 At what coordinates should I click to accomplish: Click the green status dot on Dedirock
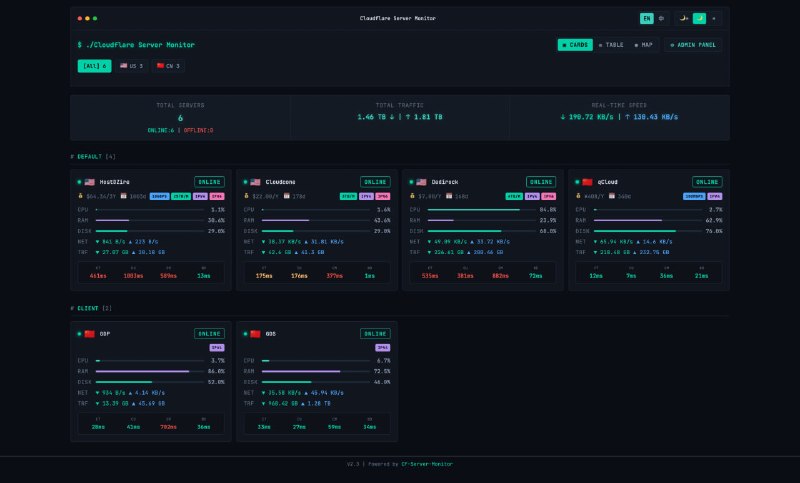coord(411,182)
